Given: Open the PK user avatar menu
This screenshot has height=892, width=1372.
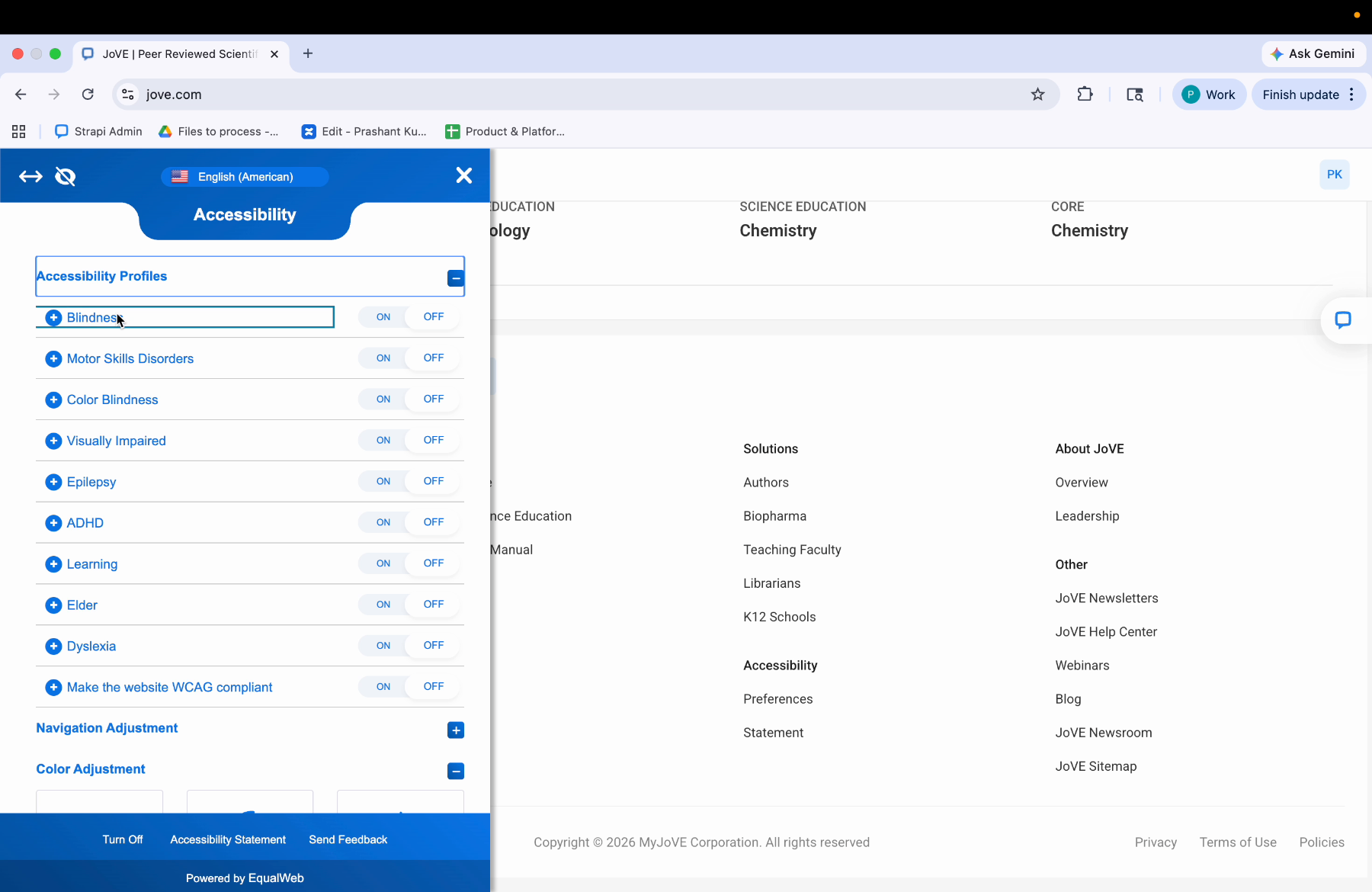Looking at the screenshot, I should click(x=1335, y=175).
